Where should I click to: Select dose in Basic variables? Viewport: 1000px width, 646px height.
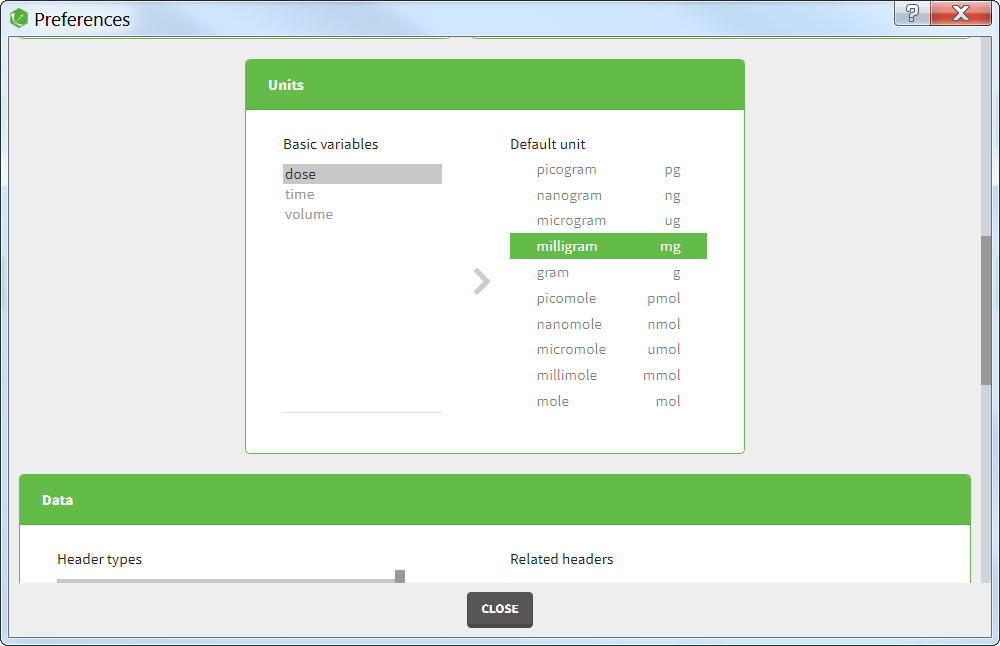point(362,174)
